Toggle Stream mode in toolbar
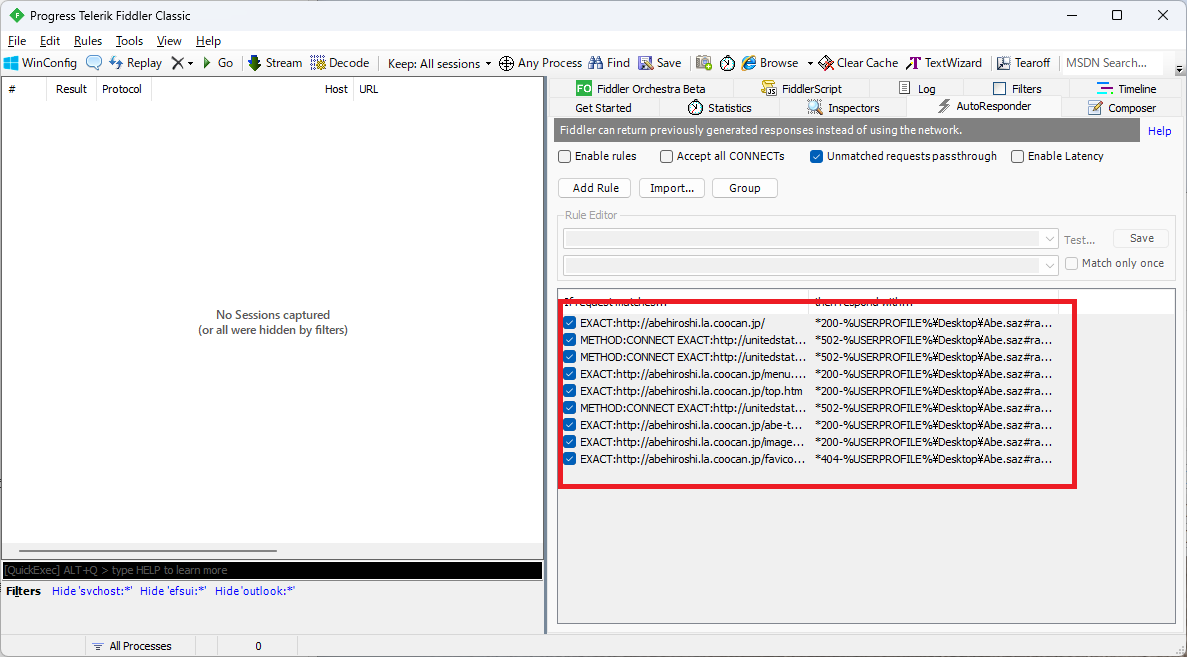 click(x=275, y=63)
